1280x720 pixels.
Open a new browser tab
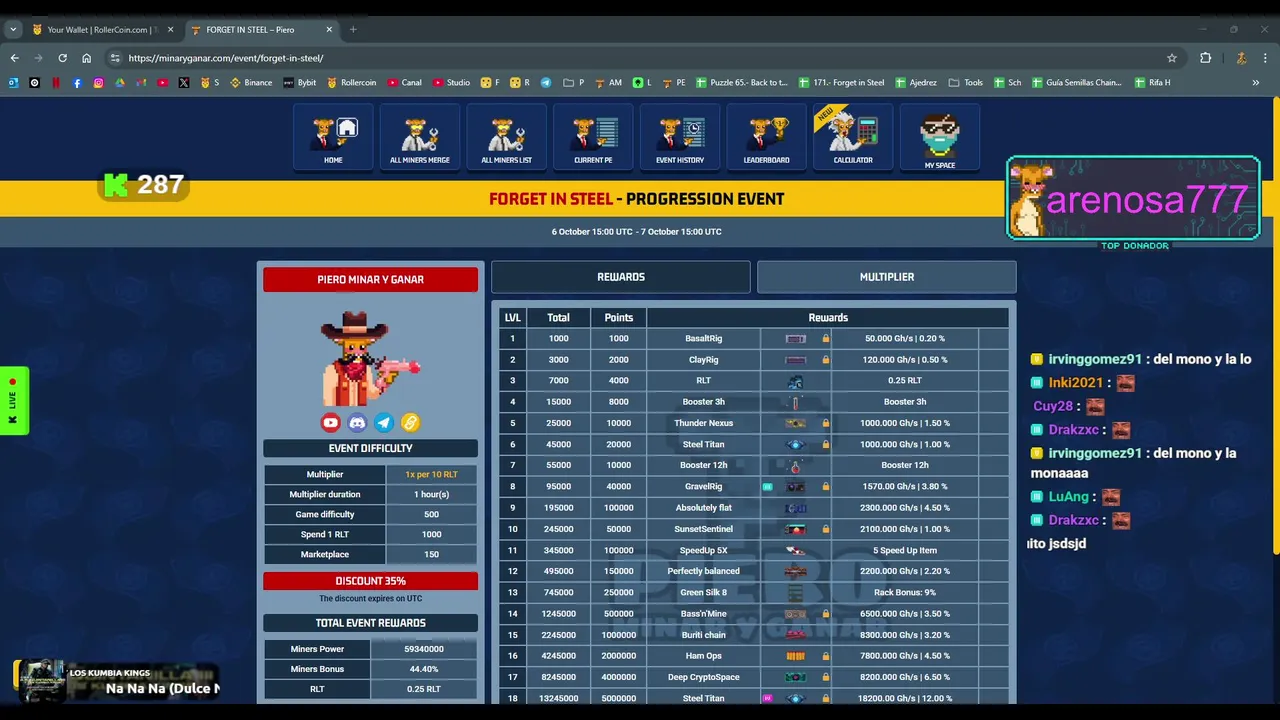(x=353, y=30)
